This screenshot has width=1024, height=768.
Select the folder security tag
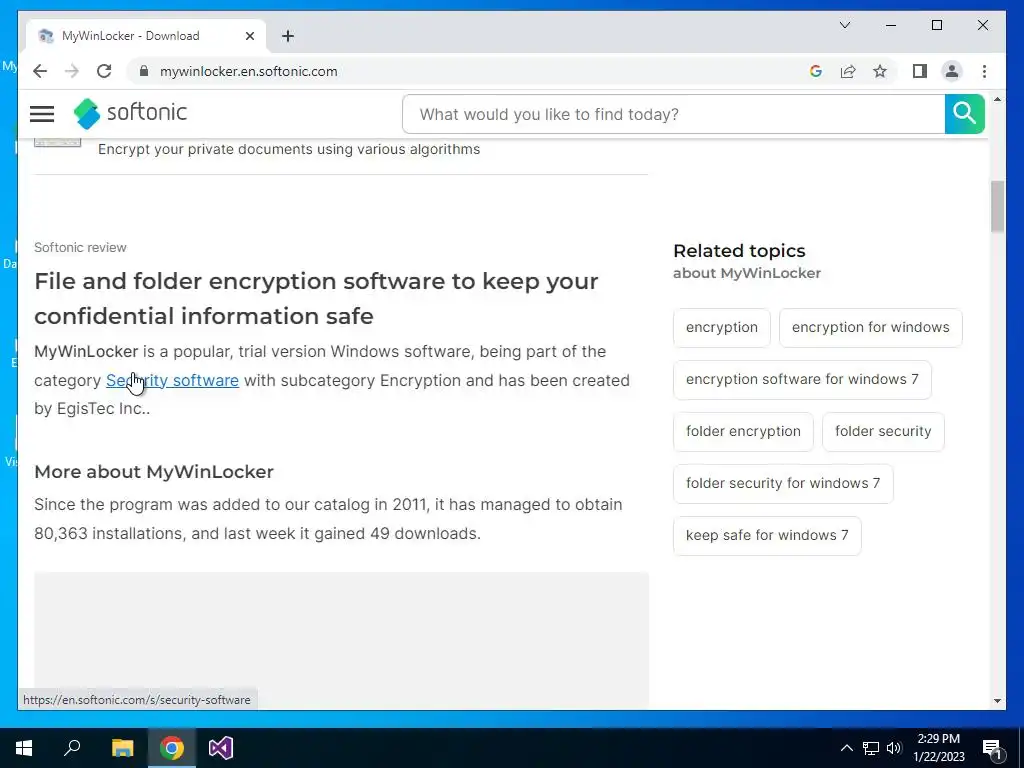click(883, 431)
